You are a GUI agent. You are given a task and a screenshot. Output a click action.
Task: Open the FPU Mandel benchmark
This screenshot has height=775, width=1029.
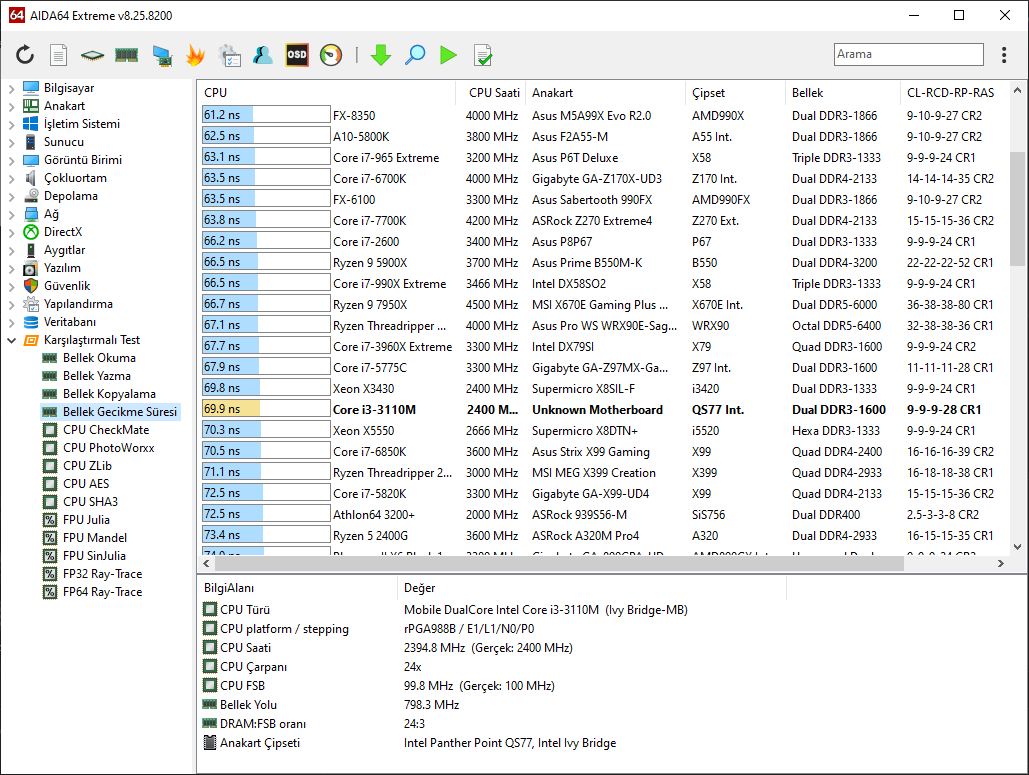pyautogui.click(x=94, y=537)
